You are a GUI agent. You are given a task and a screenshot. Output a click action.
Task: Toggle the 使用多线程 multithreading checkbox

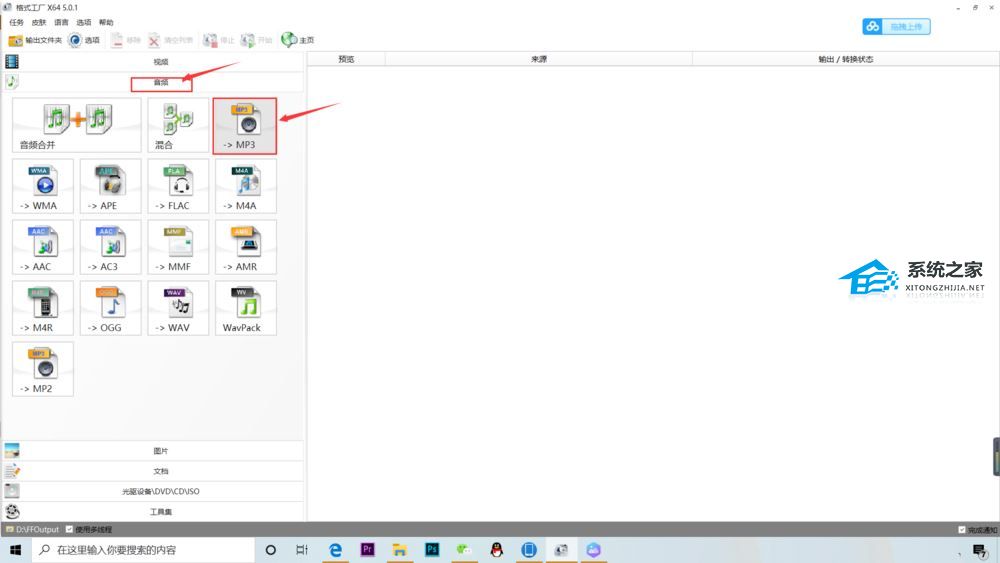(70, 530)
